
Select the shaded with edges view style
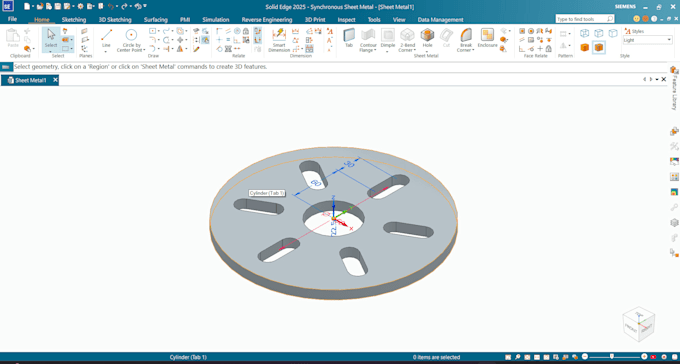[599, 47]
